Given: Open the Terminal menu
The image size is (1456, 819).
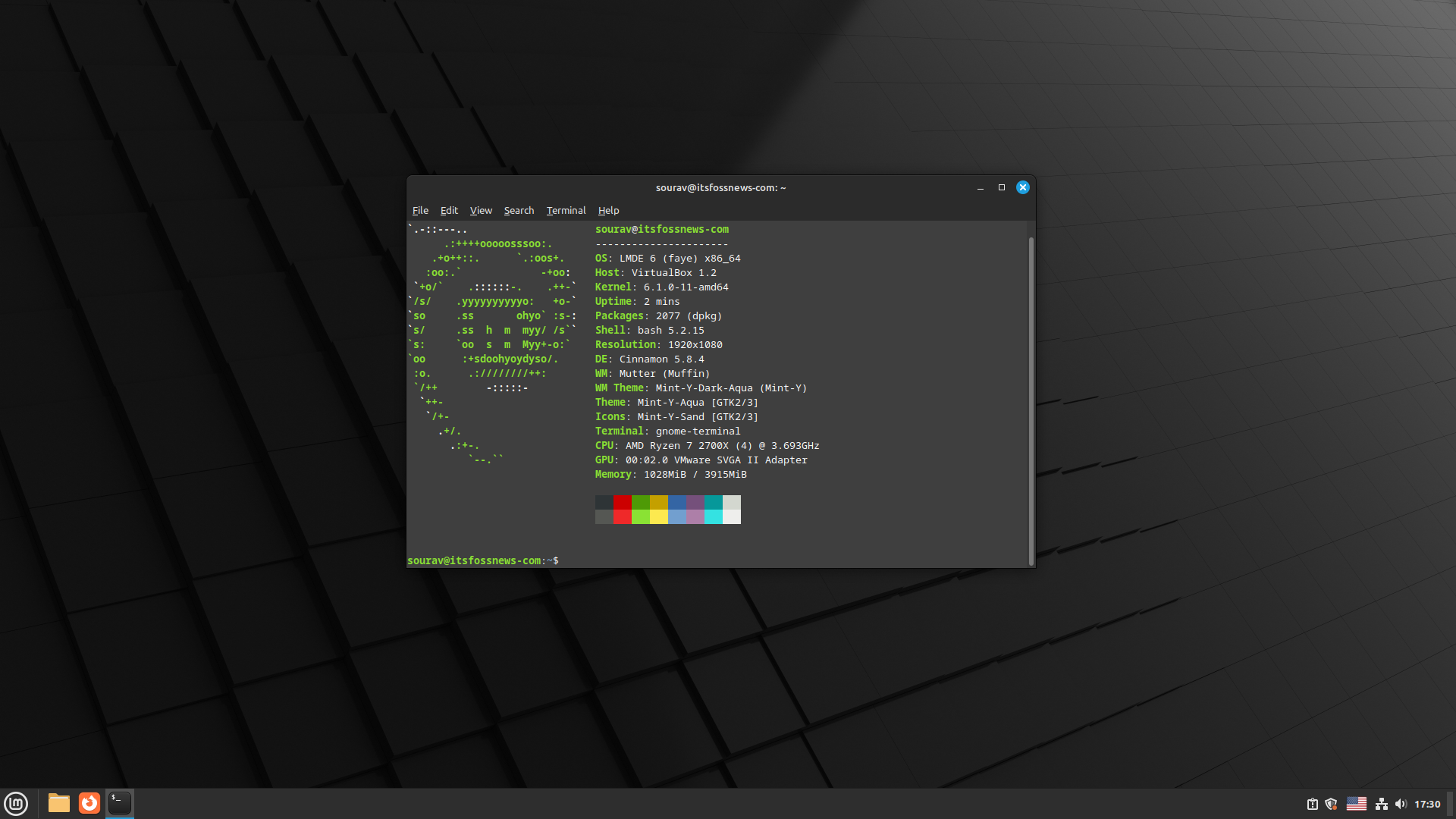Looking at the screenshot, I should 566,210.
